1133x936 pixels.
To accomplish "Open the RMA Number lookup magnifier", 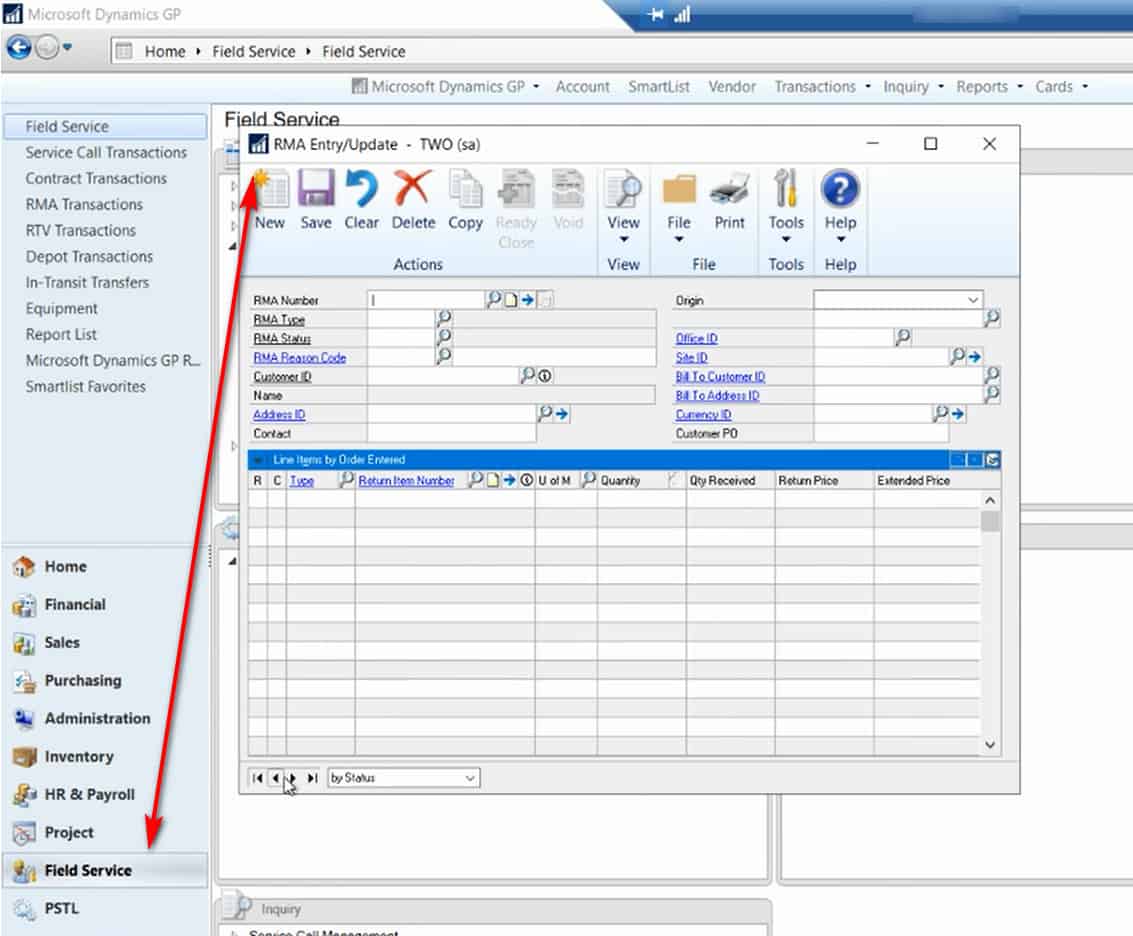I will (494, 299).
